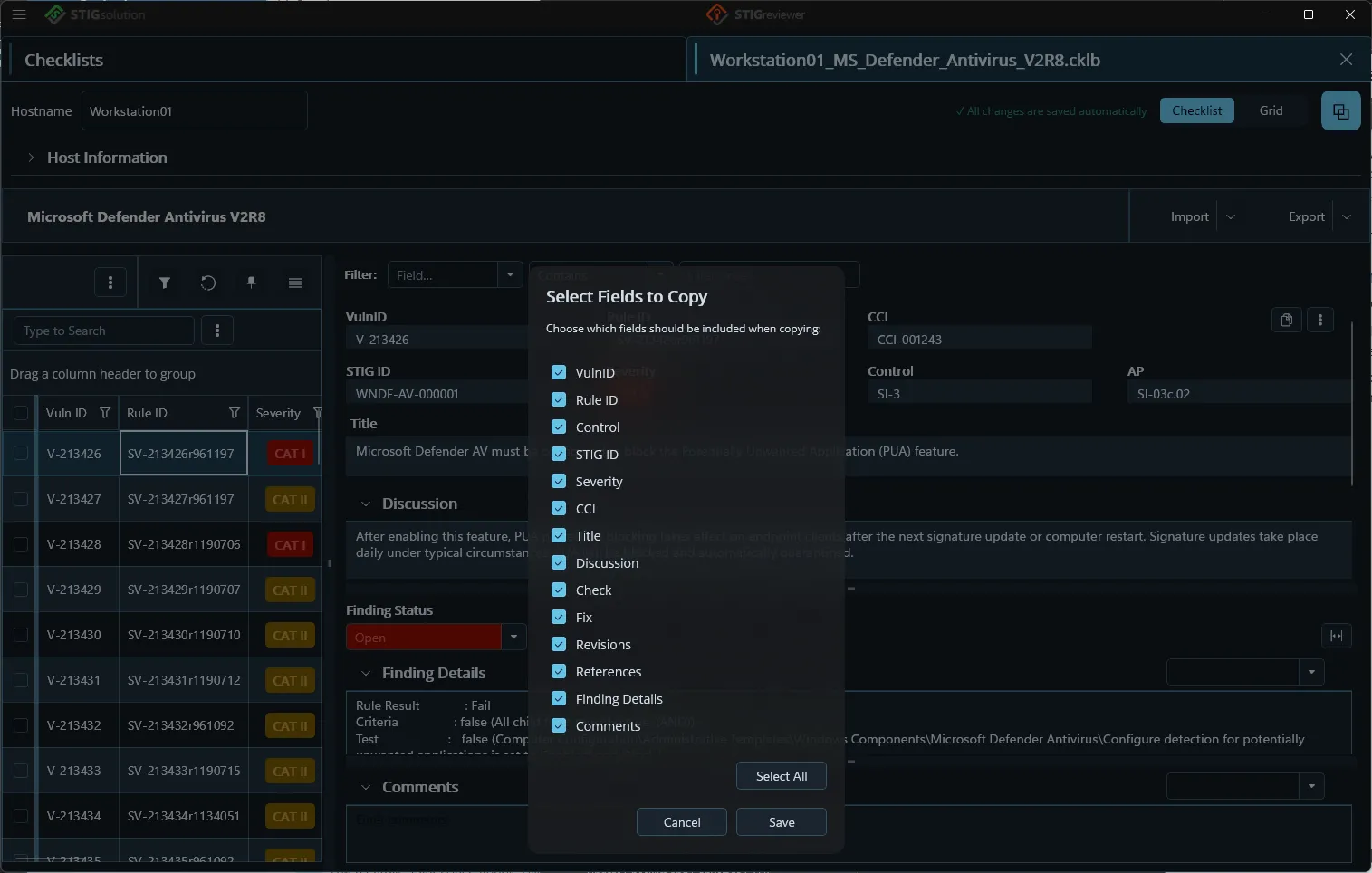
Task: Open the Finding Status dropdown
Action: pos(513,637)
